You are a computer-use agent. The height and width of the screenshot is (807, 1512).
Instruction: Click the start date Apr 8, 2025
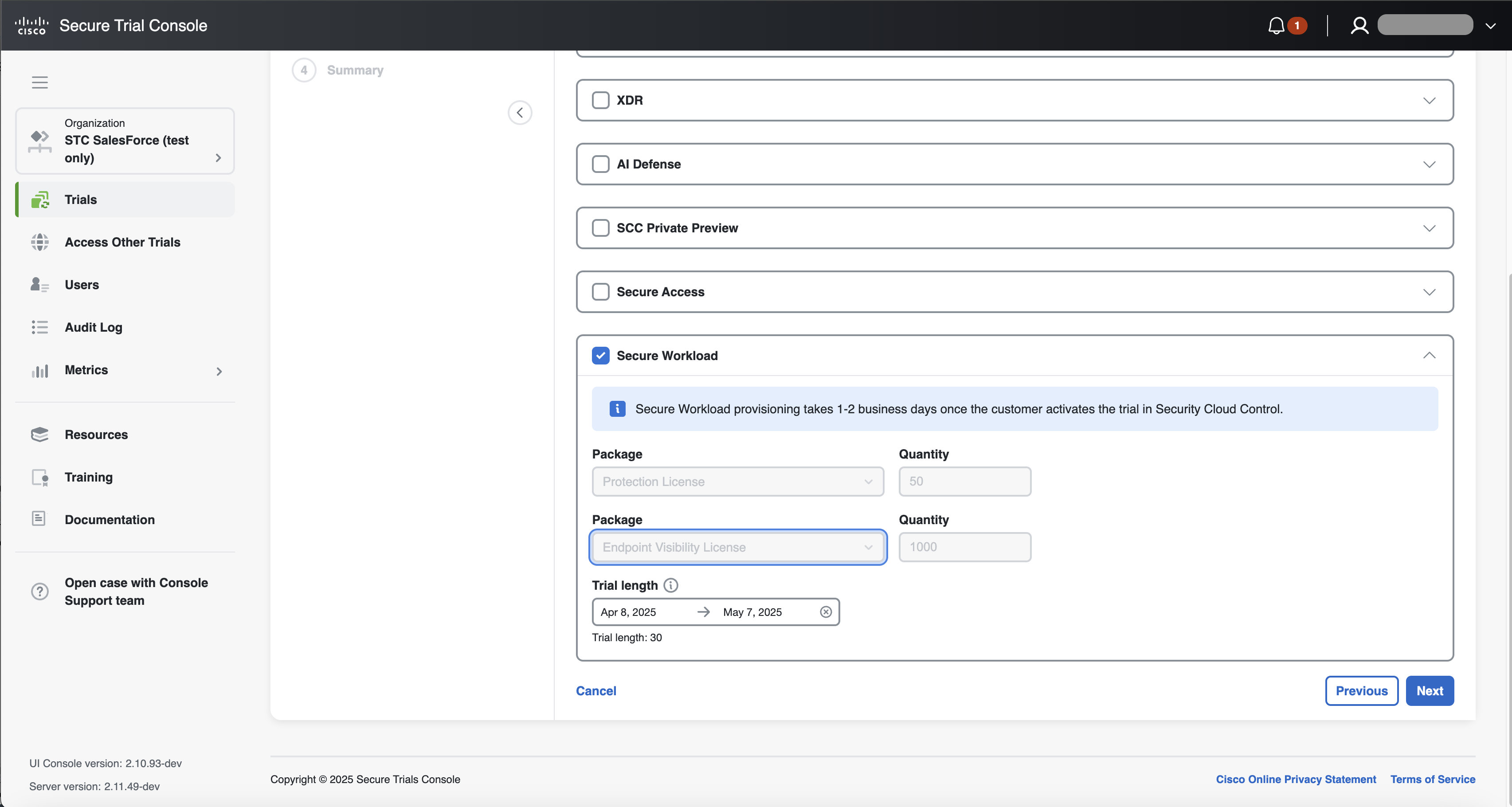tap(628, 612)
